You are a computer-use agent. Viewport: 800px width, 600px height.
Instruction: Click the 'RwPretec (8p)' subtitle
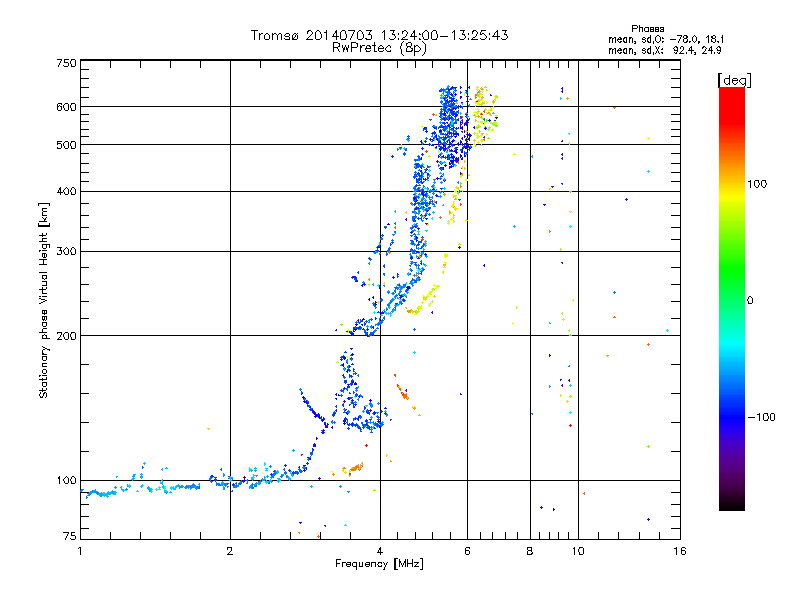pos(379,48)
